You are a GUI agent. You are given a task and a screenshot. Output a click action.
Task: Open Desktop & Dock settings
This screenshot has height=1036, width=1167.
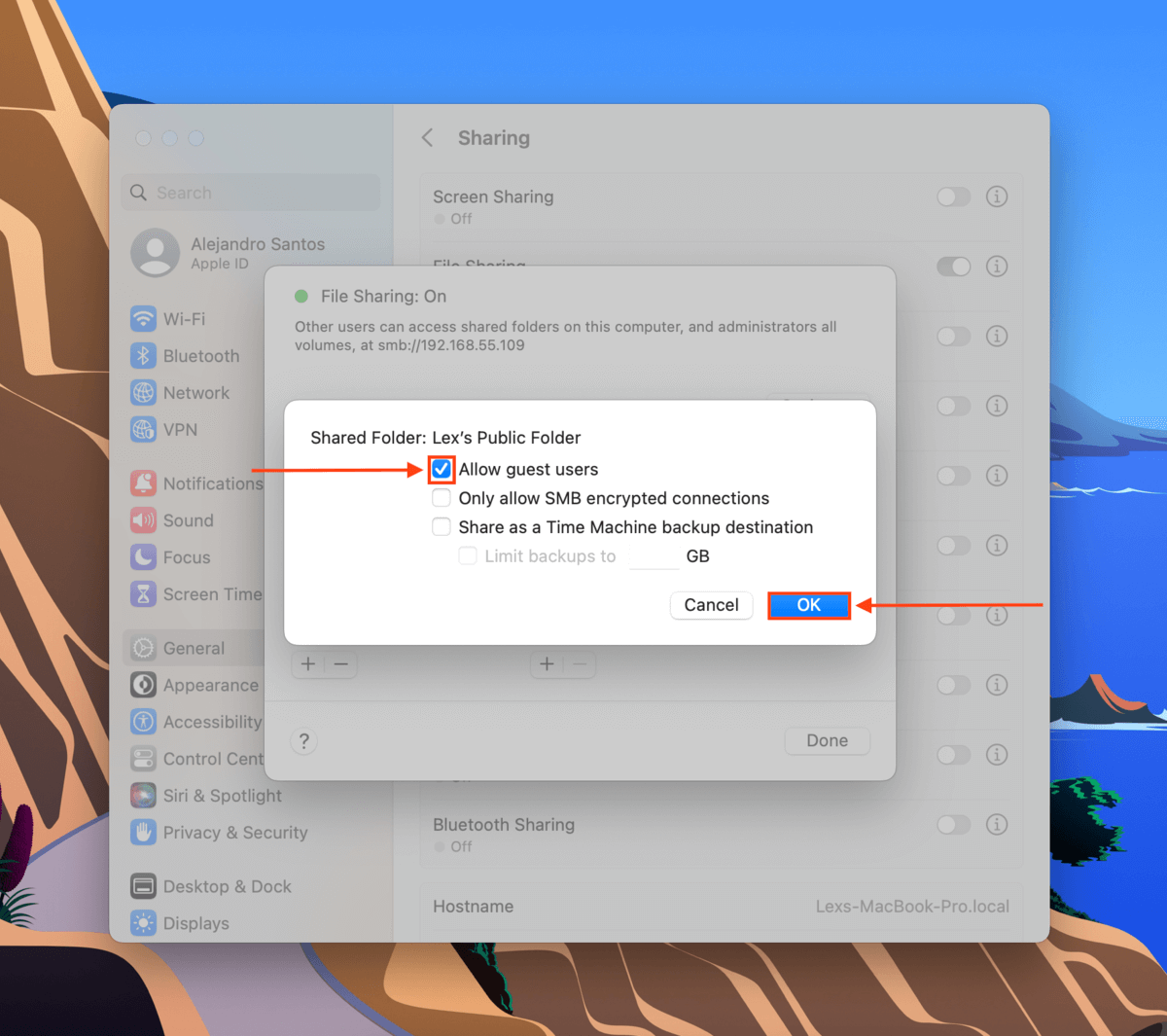pos(211,887)
